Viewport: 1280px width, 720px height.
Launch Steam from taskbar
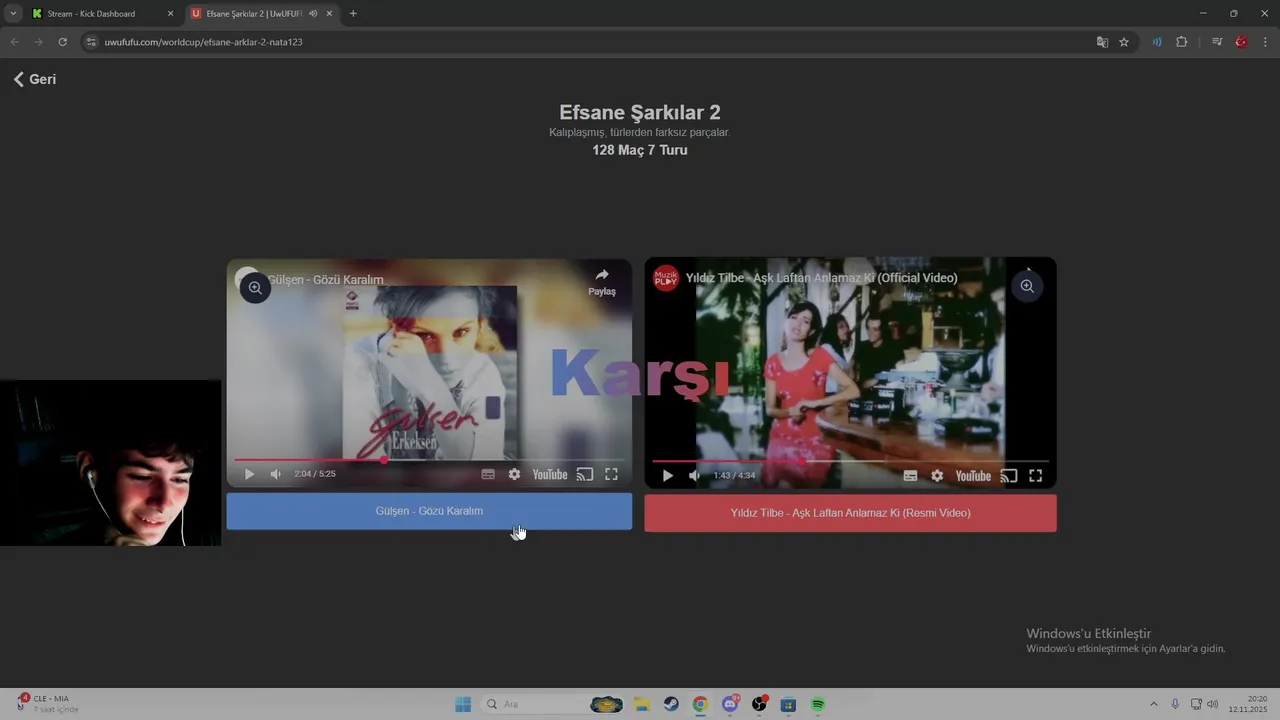(x=671, y=704)
